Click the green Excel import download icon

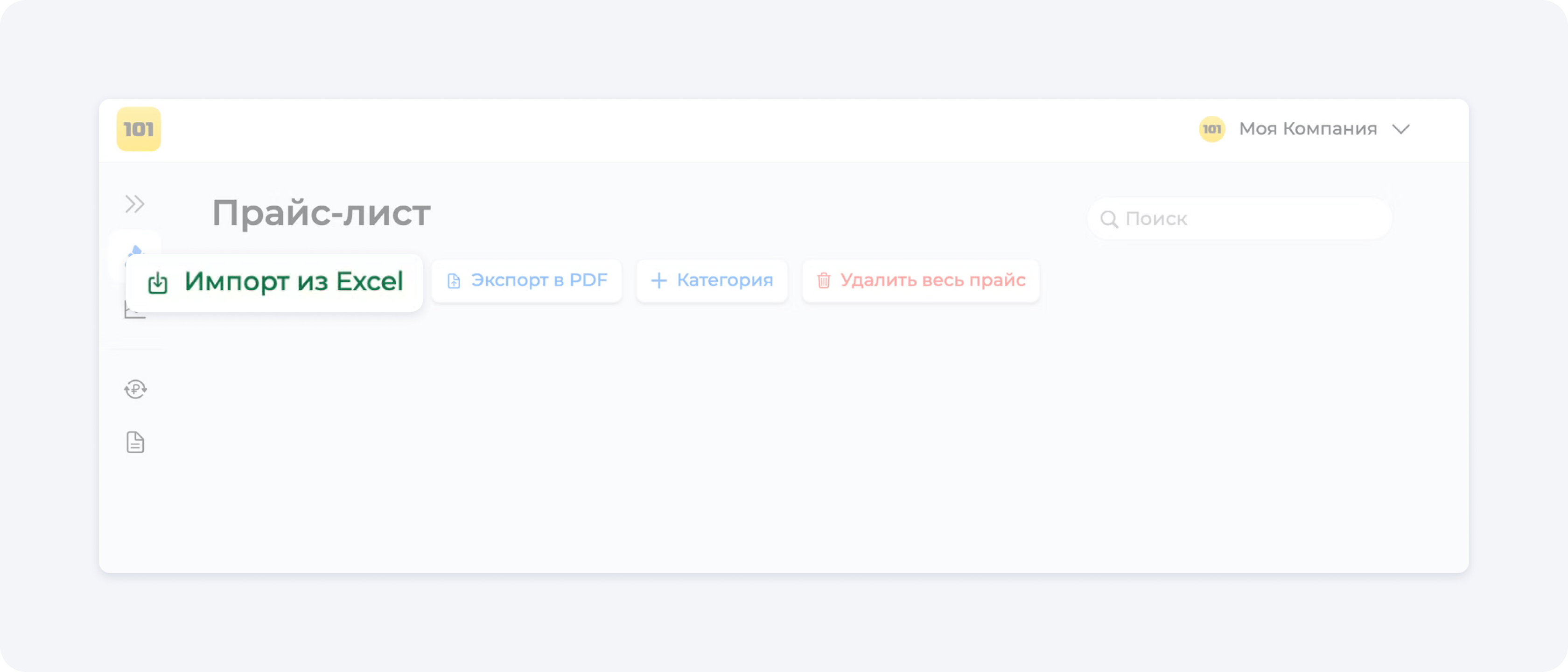(158, 282)
